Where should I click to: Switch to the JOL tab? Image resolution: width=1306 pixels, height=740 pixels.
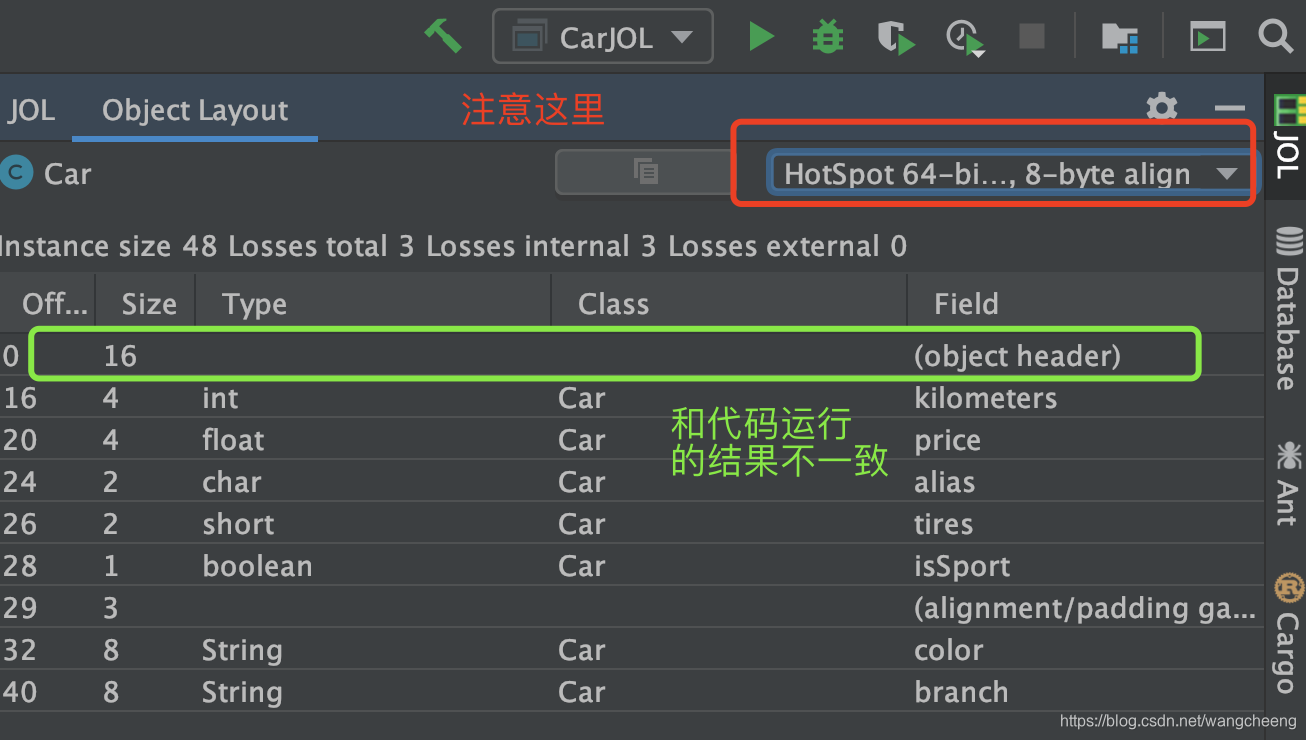[31, 110]
